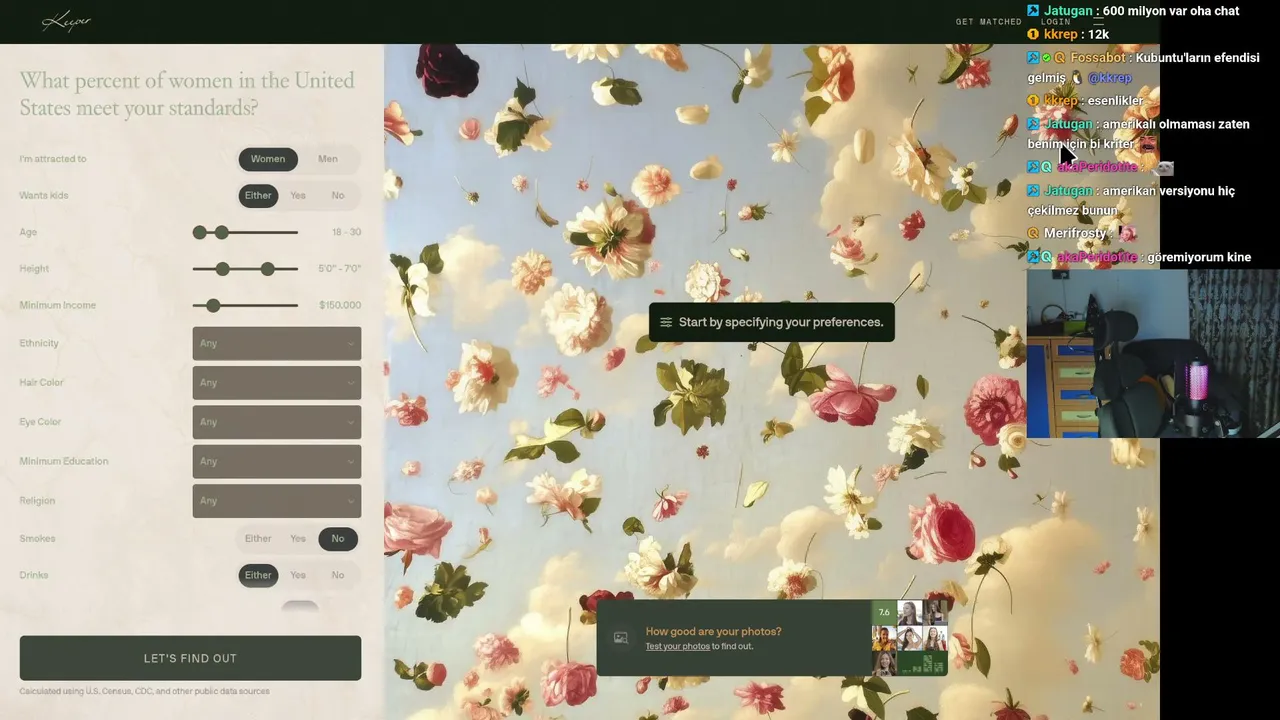Click the Minimum Income slider handle
The image size is (1280, 720).
[213, 305]
